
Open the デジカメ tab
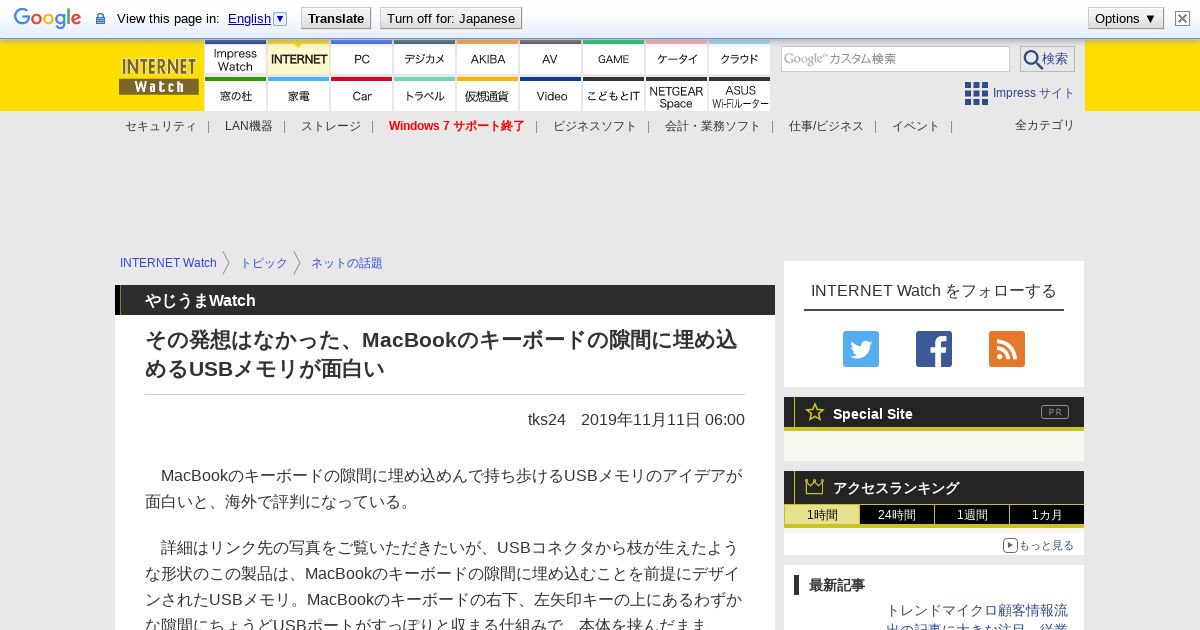[x=425, y=58]
